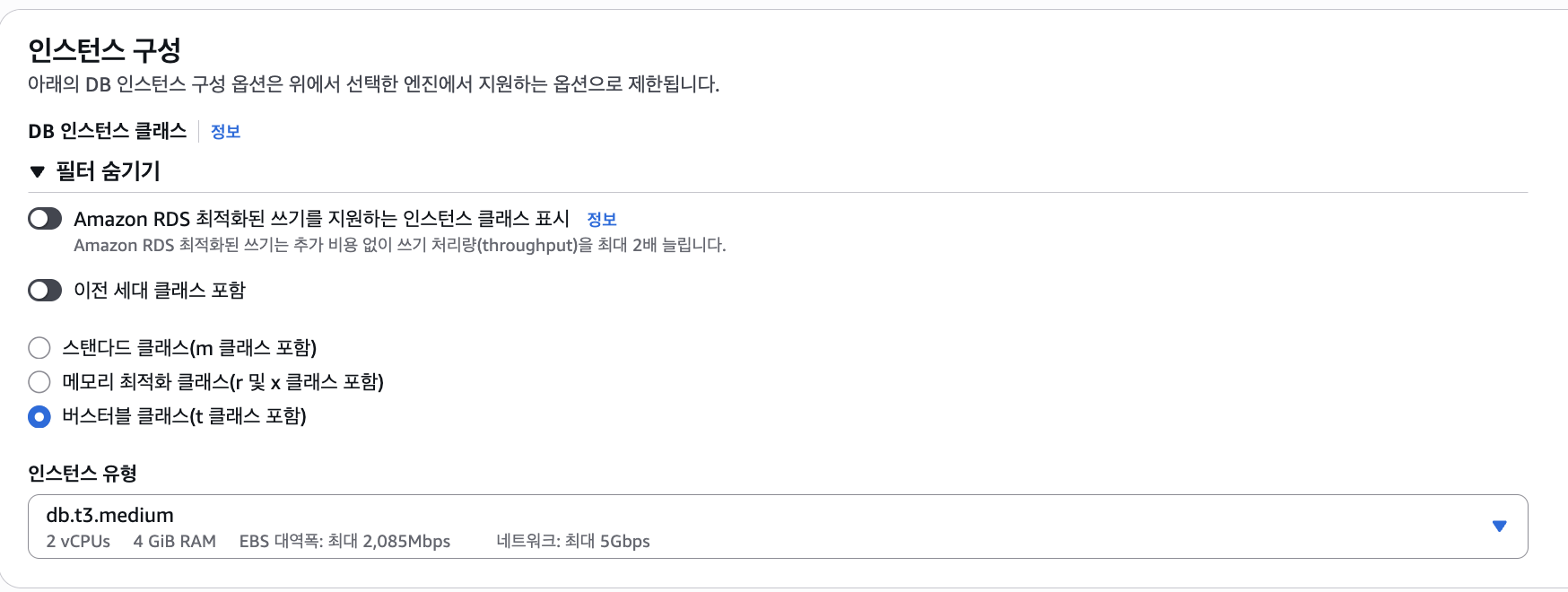1568x592 pixels.
Task: Open the 인스턴스 유형 db.t3.medium dropdown
Action: 778,527
